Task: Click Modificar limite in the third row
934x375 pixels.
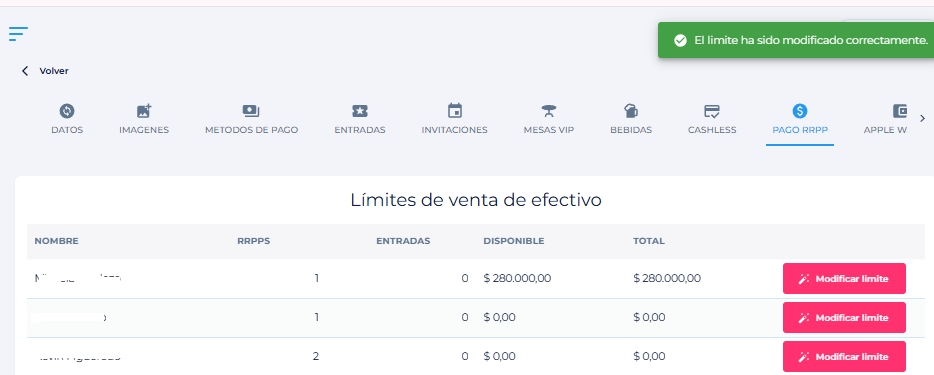Action: [844, 357]
